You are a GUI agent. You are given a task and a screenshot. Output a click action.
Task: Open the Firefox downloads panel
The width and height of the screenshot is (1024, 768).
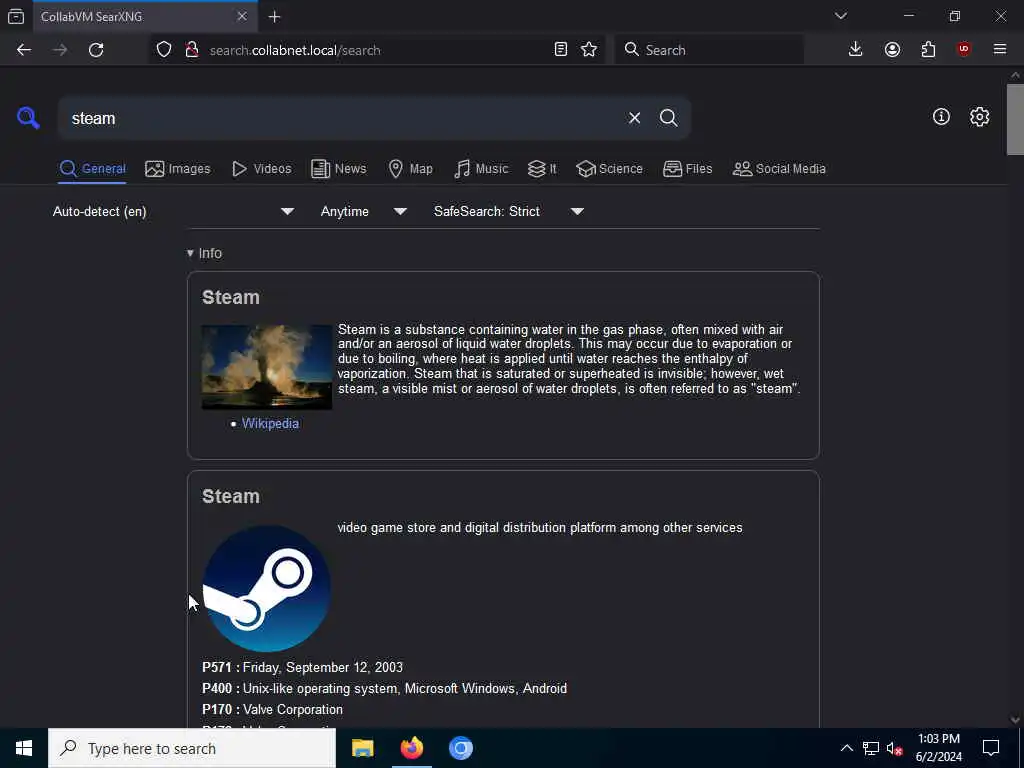pos(856,50)
